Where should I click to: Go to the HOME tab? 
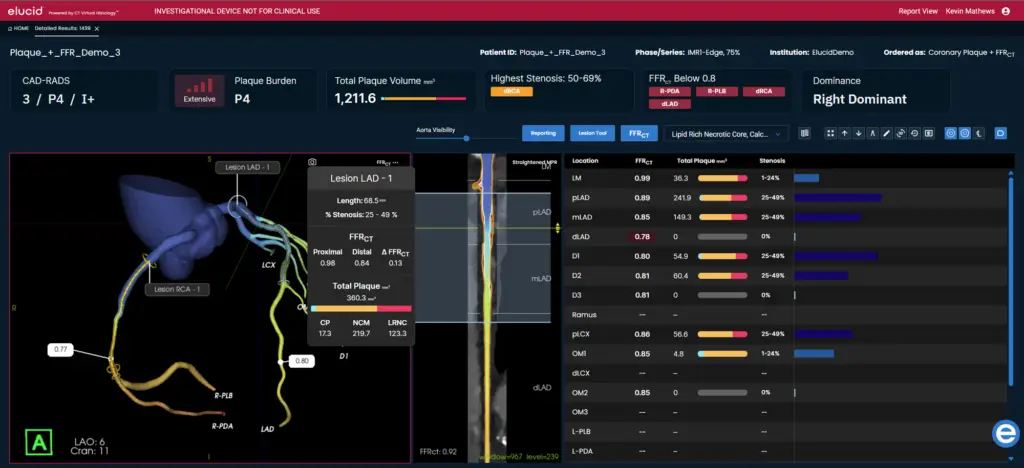[x=18, y=29]
